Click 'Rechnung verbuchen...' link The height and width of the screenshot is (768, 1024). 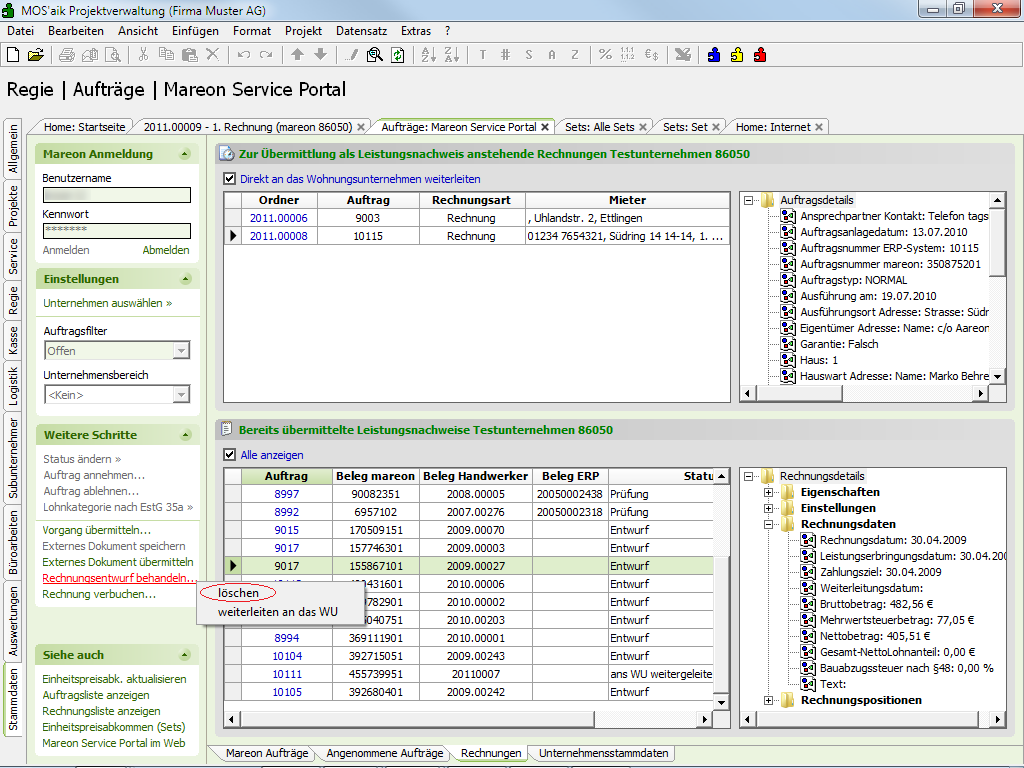[x=99, y=594]
